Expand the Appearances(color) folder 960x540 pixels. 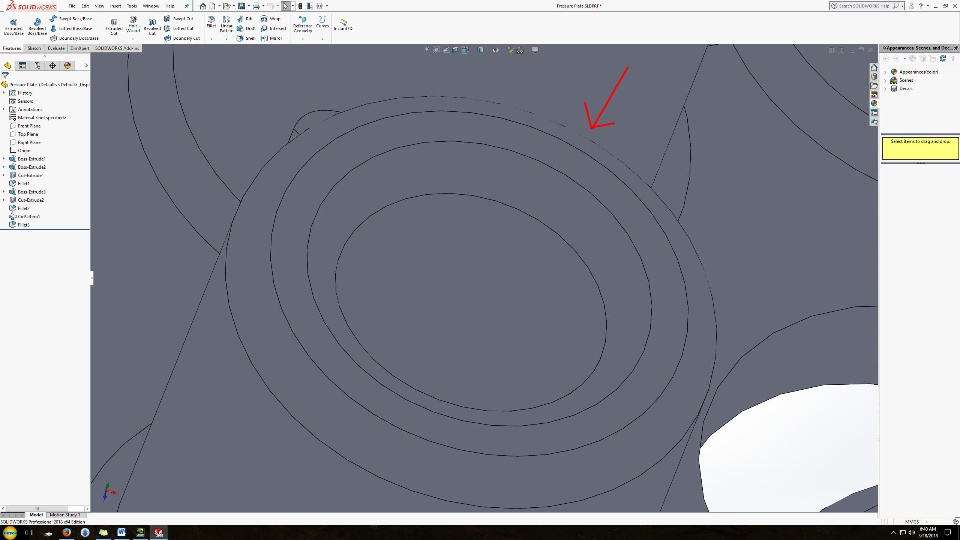(x=885, y=72)
